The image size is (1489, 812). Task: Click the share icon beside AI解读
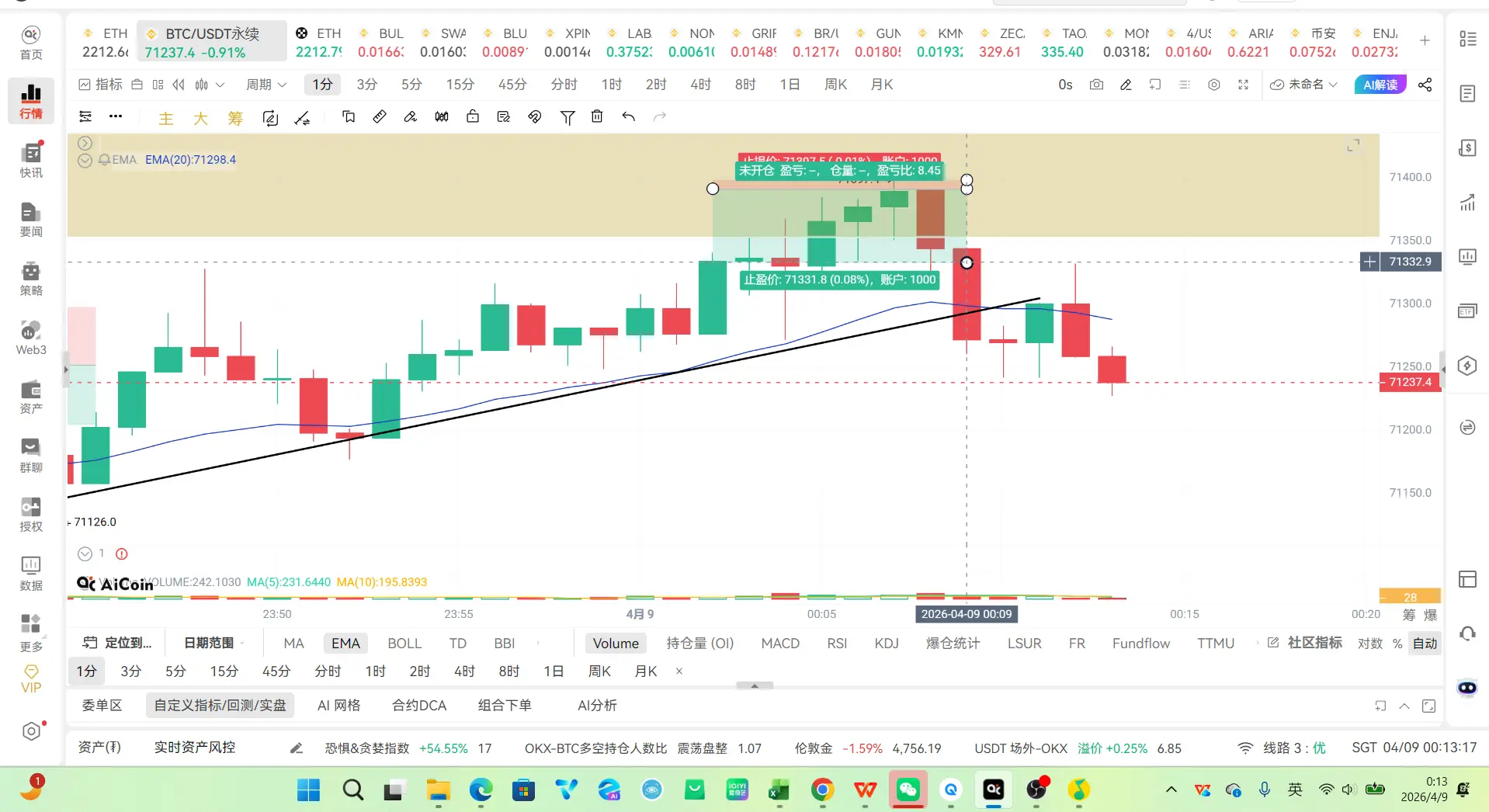(x=1425, y=85)
